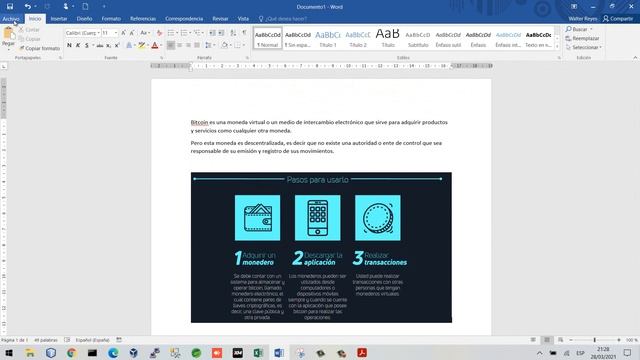Image resolution: width=640 pixels, height=360 pixels.
Task: Apply yellow text highlight color
Action: (141, 45)
